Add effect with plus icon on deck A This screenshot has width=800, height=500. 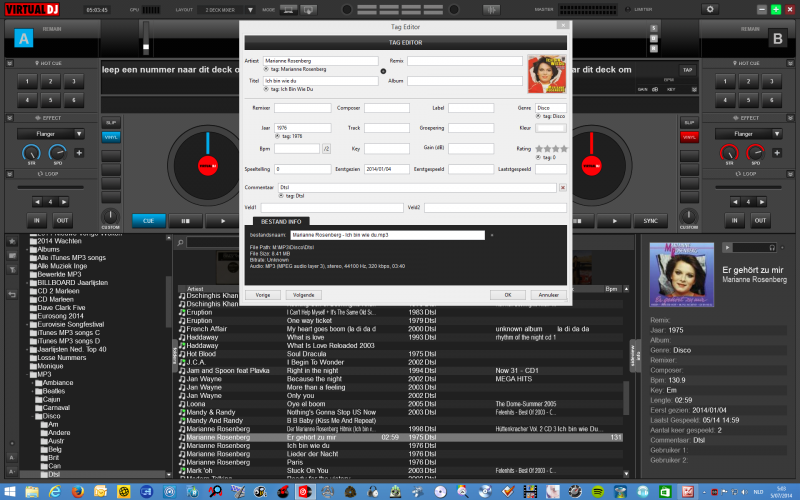pyautogui.click(x=79, y=153)
